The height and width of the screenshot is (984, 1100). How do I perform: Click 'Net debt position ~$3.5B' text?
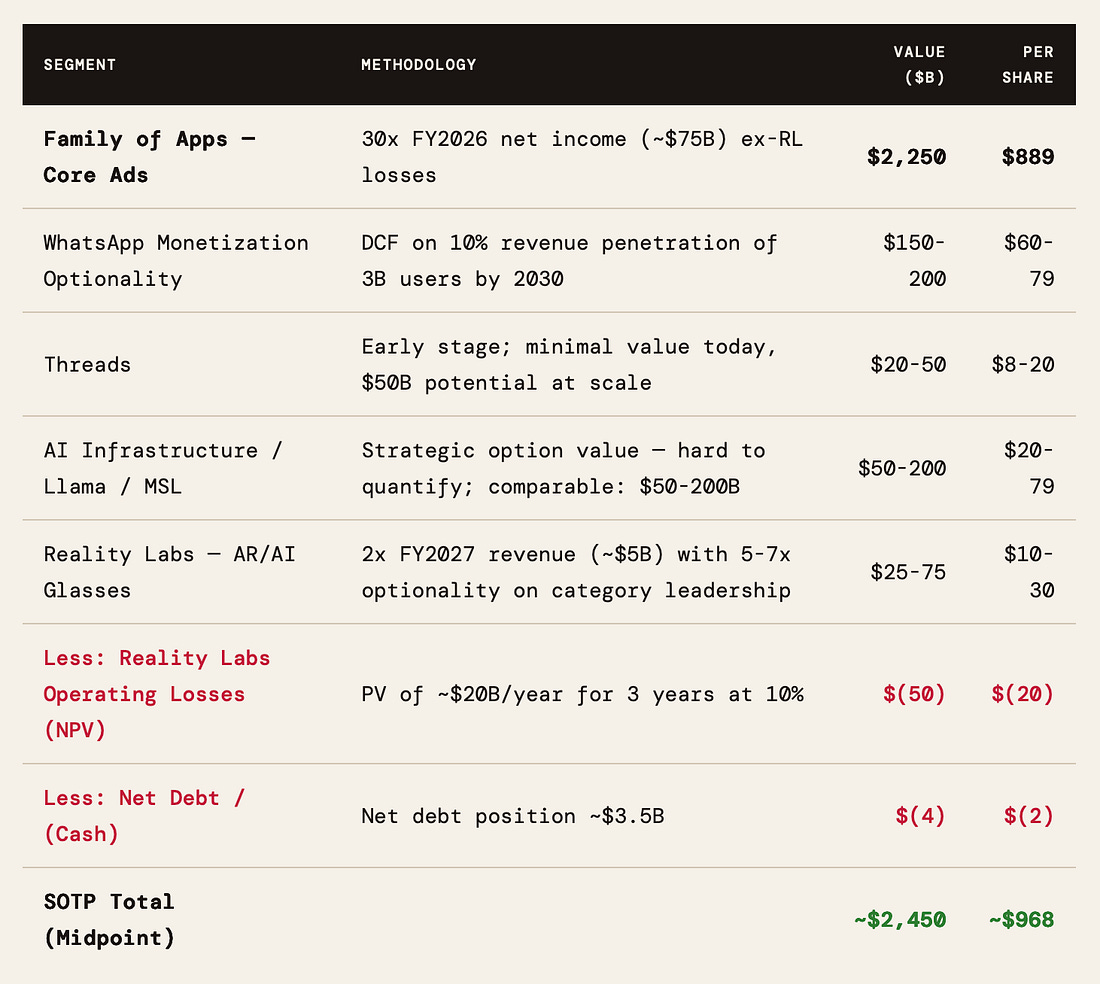pyautogui.click(x=512, y=816)
